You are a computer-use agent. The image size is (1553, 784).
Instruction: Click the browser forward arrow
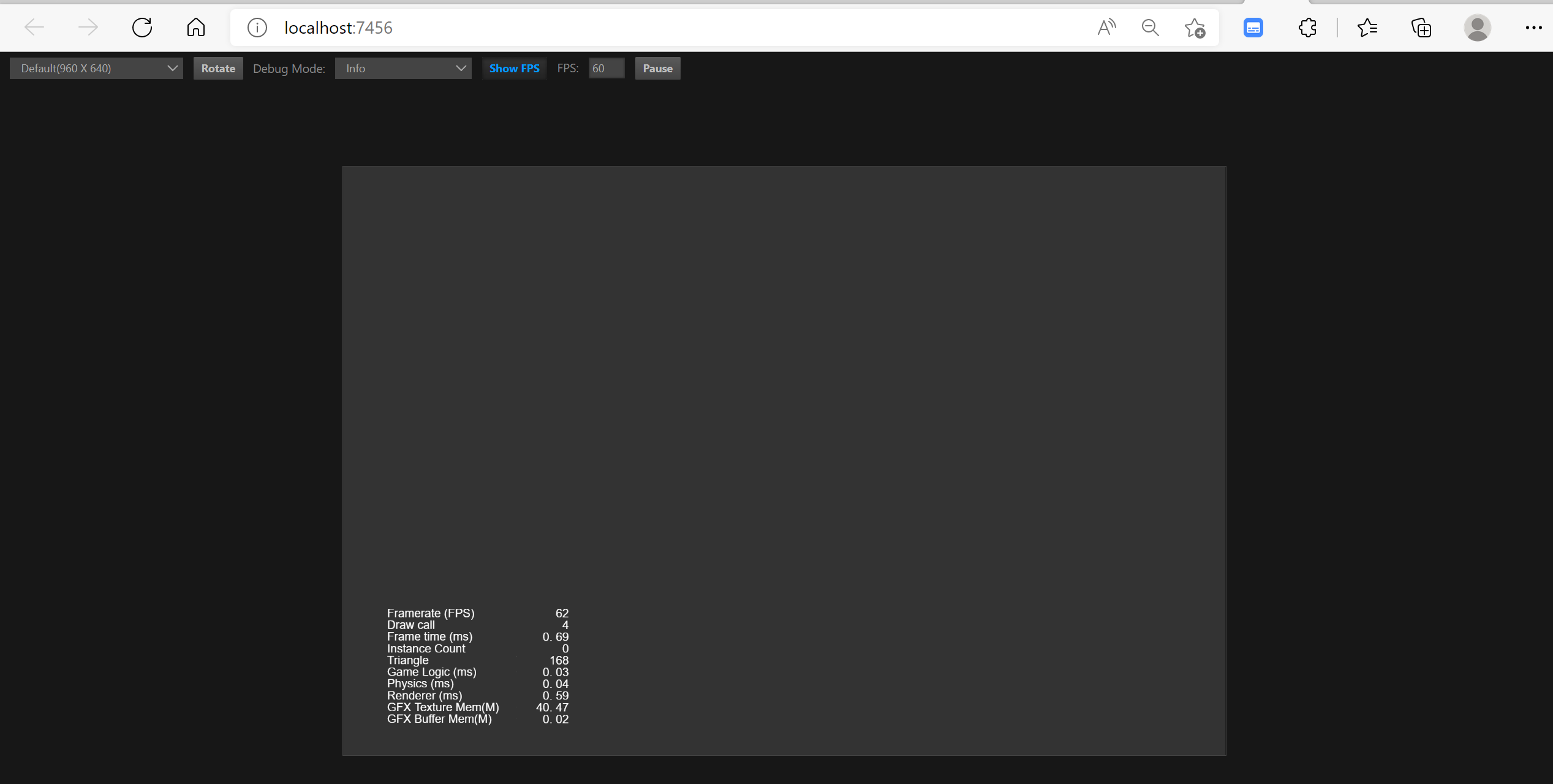point(88,28)
